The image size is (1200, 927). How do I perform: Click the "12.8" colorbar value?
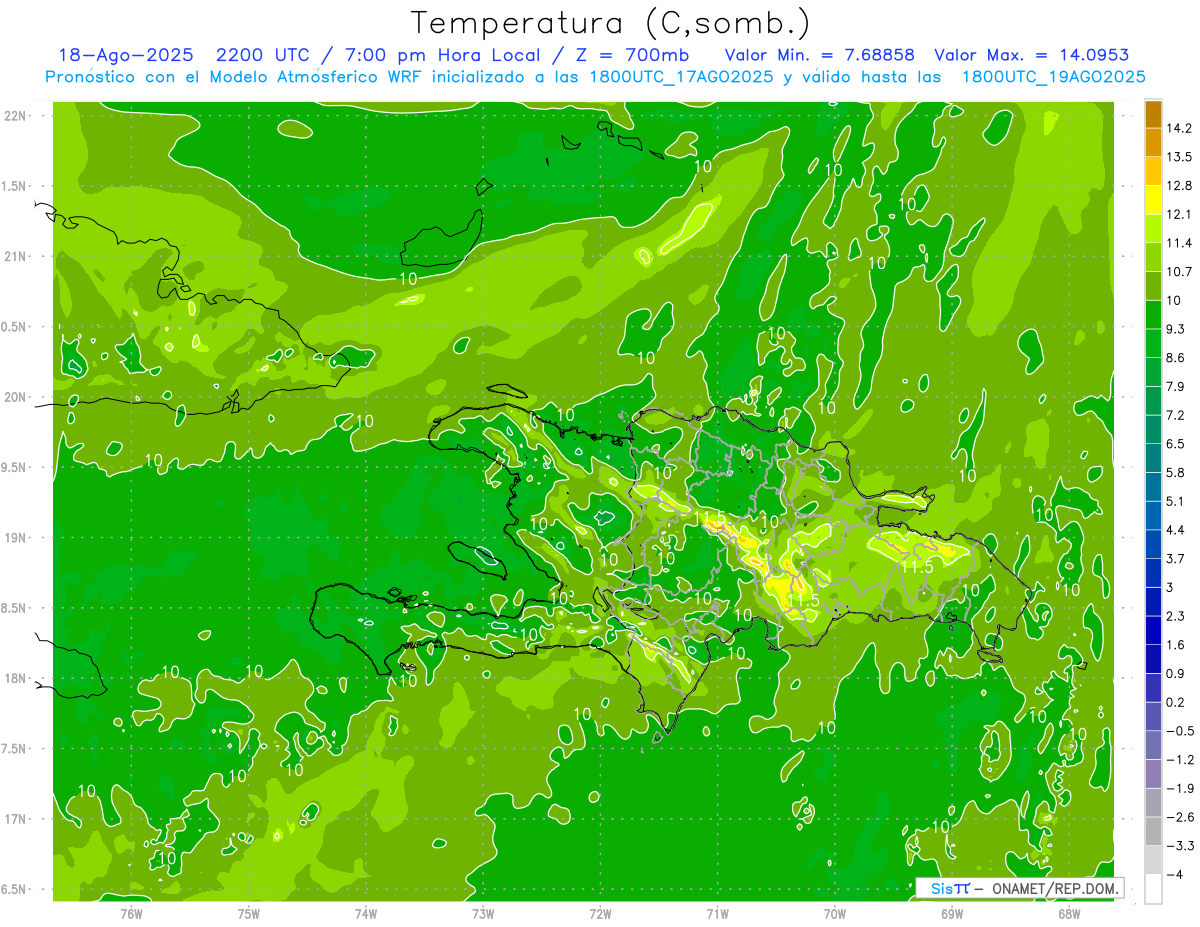click(1179, 186)
